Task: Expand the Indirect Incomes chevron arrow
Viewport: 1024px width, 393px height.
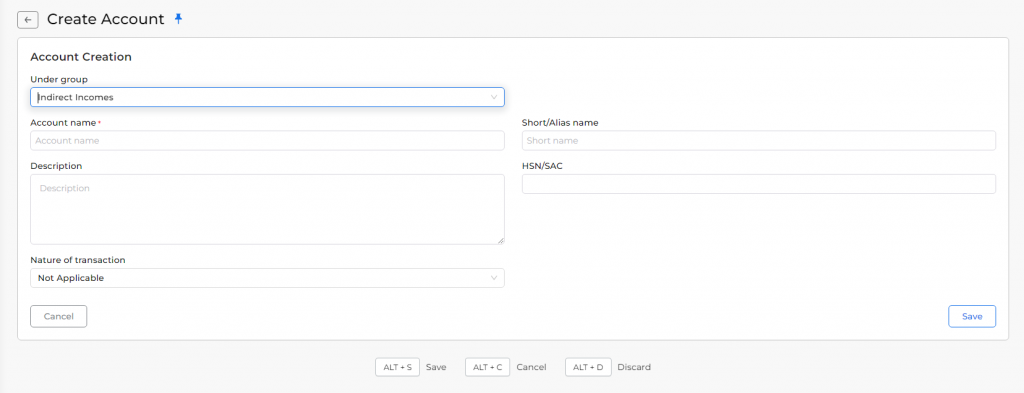Action: click(494, 97)
